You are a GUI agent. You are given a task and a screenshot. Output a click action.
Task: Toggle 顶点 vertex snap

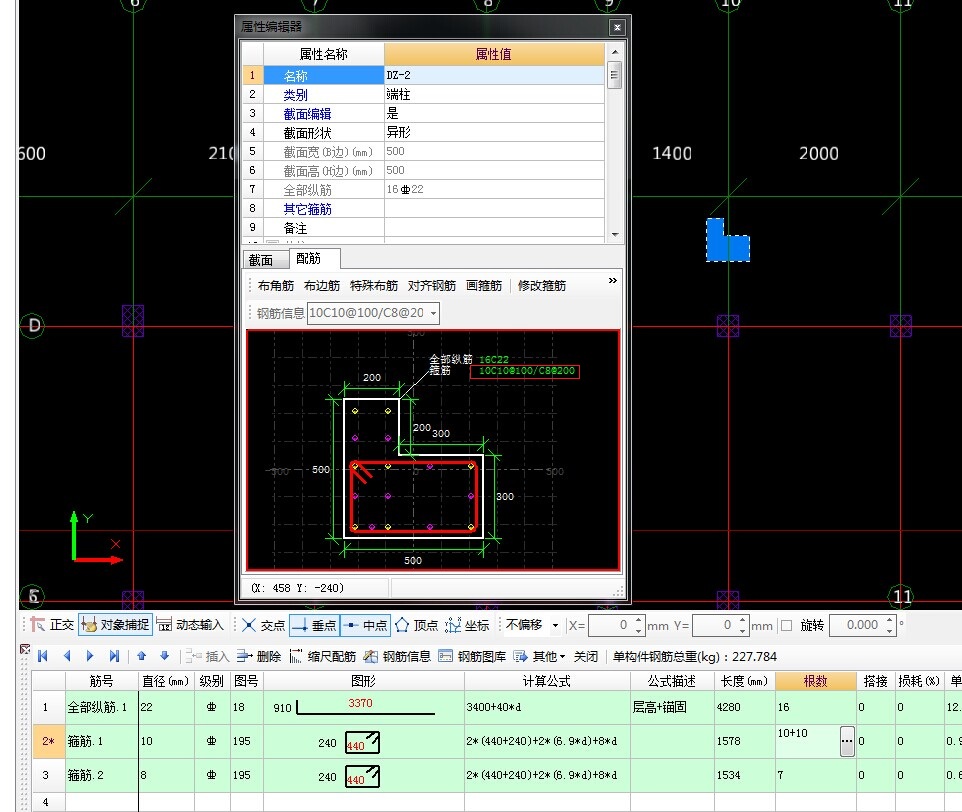click(417, 625)
